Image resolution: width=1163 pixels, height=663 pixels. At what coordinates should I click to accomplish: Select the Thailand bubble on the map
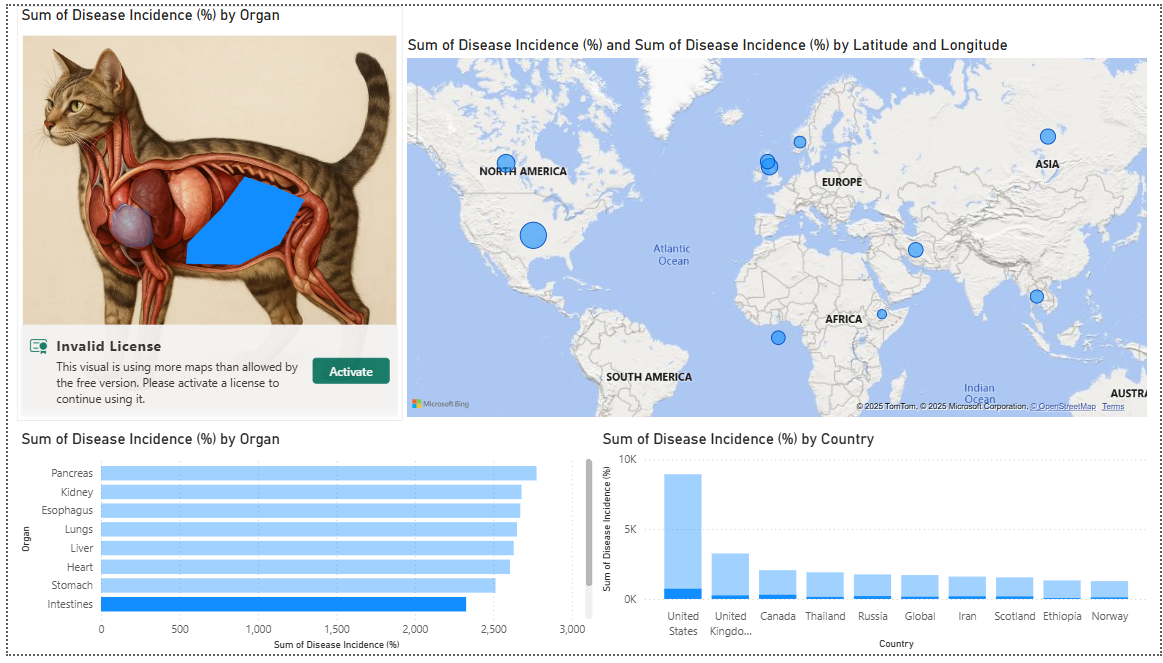(1037, 297)
